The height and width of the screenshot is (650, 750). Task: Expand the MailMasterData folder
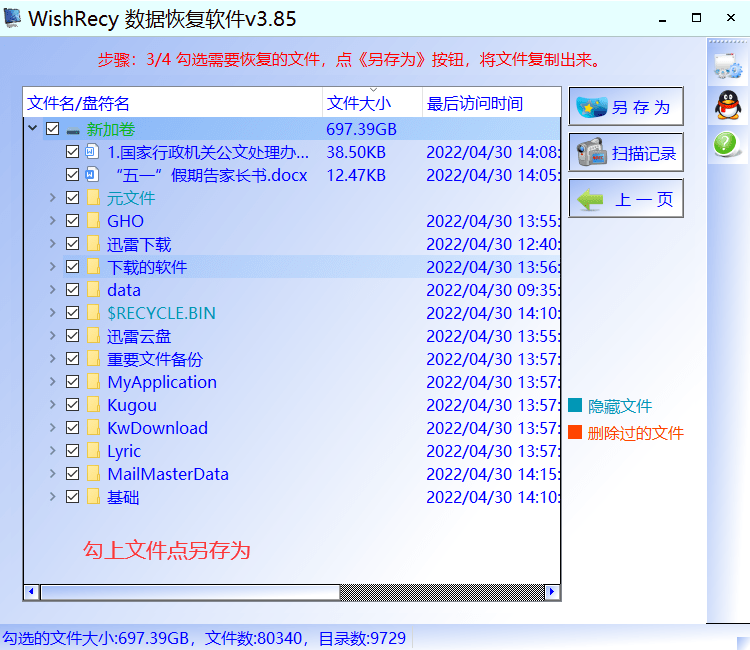tap(52, 474)
